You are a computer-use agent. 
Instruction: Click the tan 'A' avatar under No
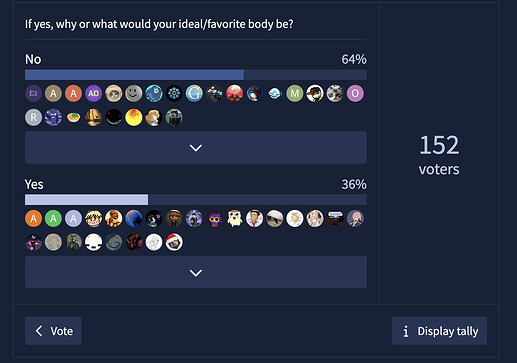tap(53, 93)
